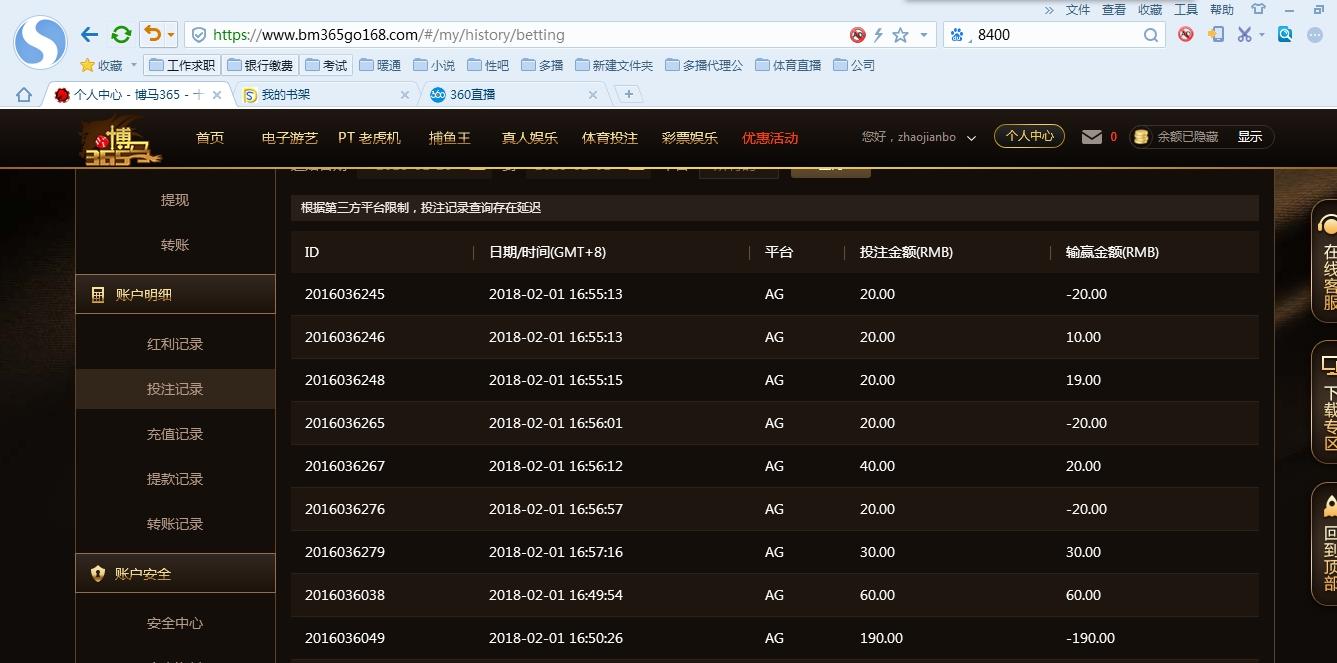
Task: Open 个人中心 with the gold button
Action: [1029, 135]
